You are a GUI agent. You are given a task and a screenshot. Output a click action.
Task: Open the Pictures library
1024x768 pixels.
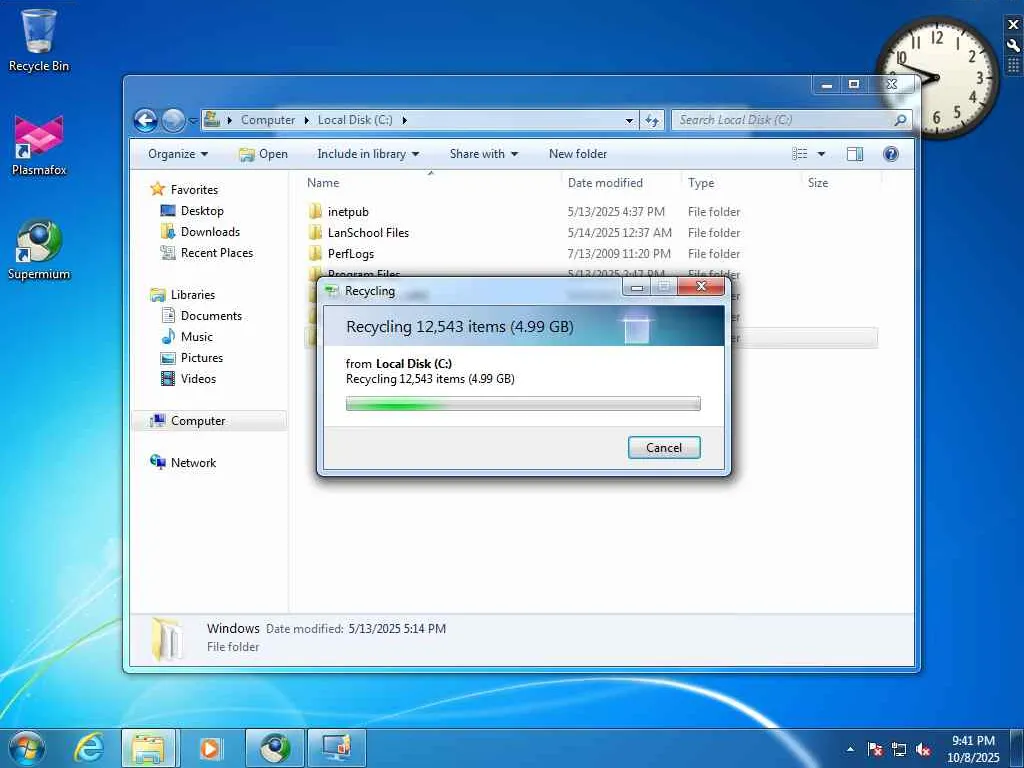click(x=202, y=358)
